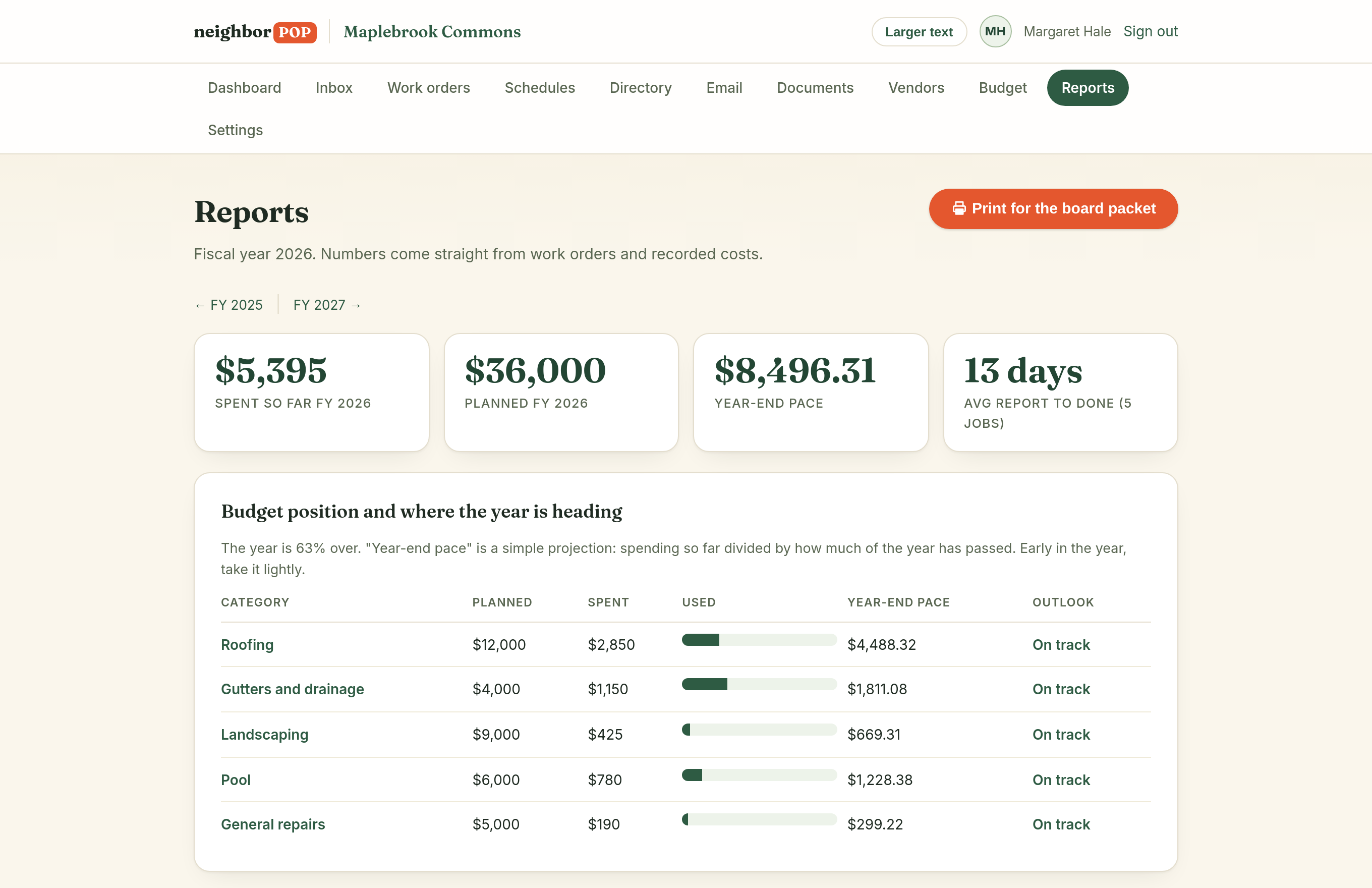Switch to the Budget tab

(1002, 88)
